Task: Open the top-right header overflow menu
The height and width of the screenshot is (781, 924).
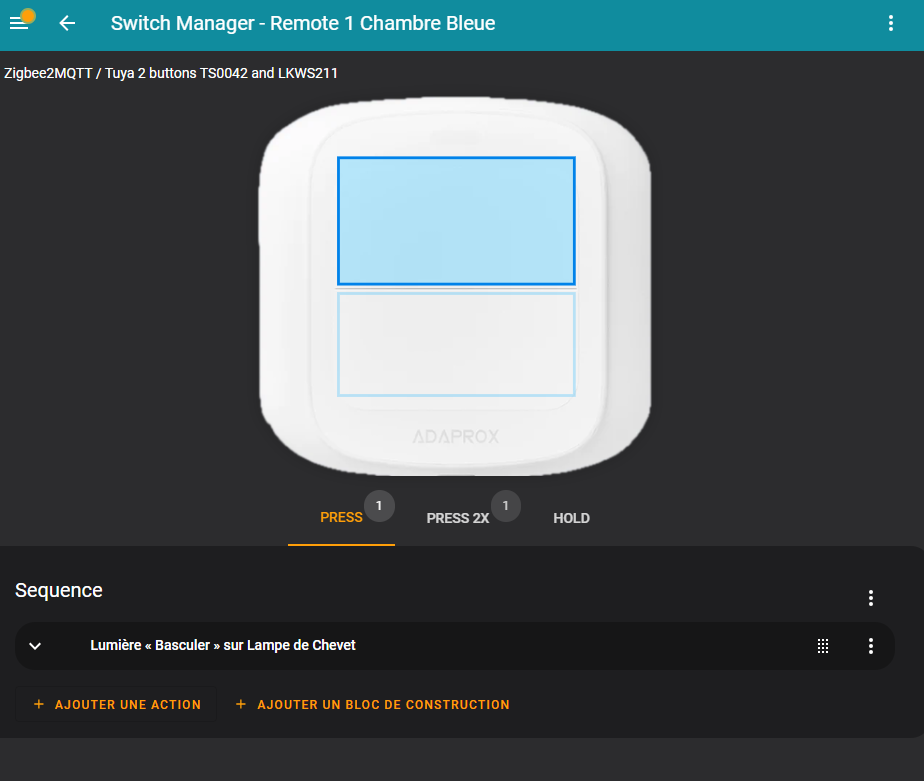Action: (x=890, y=23)
